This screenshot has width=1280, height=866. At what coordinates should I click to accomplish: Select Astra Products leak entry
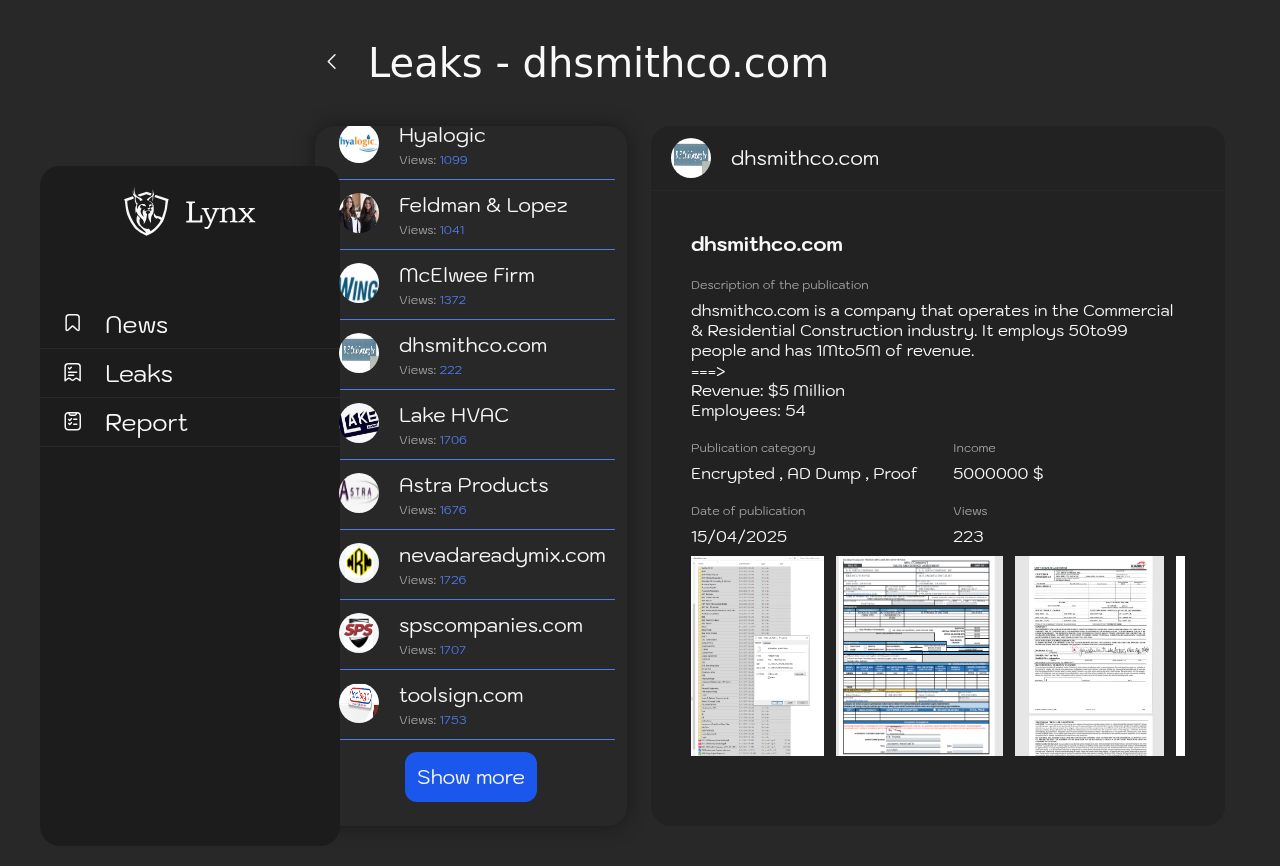[x=477, y=495]
